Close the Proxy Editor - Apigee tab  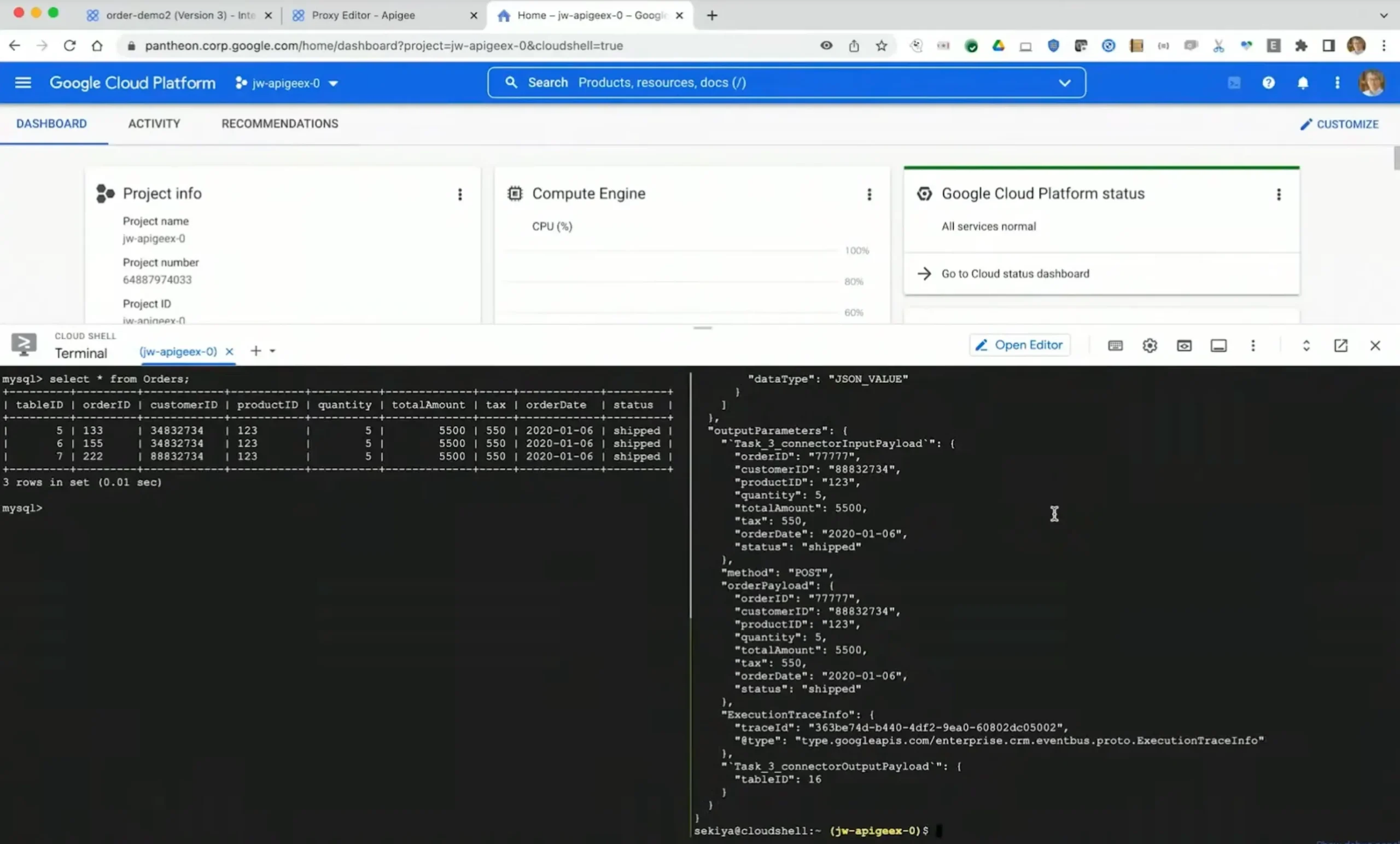point(474,15)
